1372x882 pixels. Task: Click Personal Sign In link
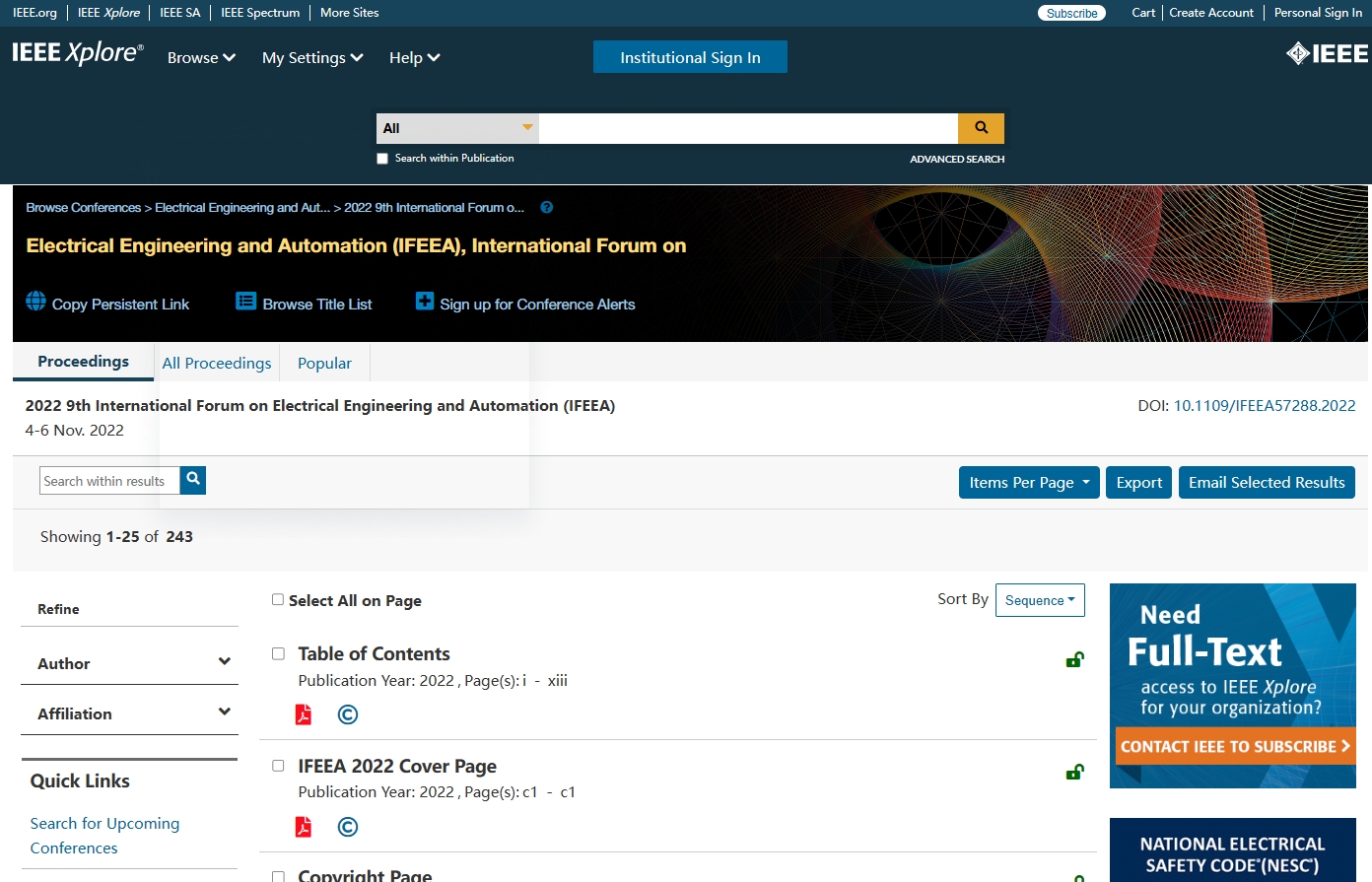1318,13
